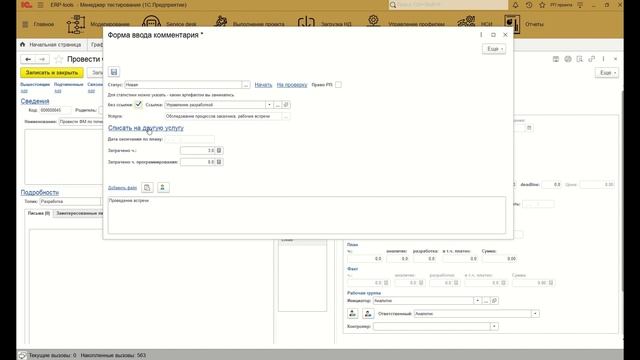The width and height of the screenshot is (640, 360).
Task: Open favorites star in the title bar
Action: [x=542, y=5]
